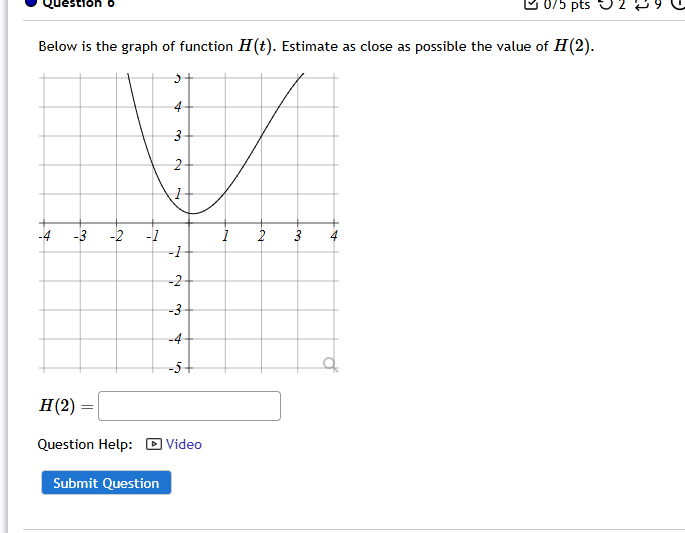Click the graph curve at t equals 2
The image size is (685, 533).
click(261, 136)
